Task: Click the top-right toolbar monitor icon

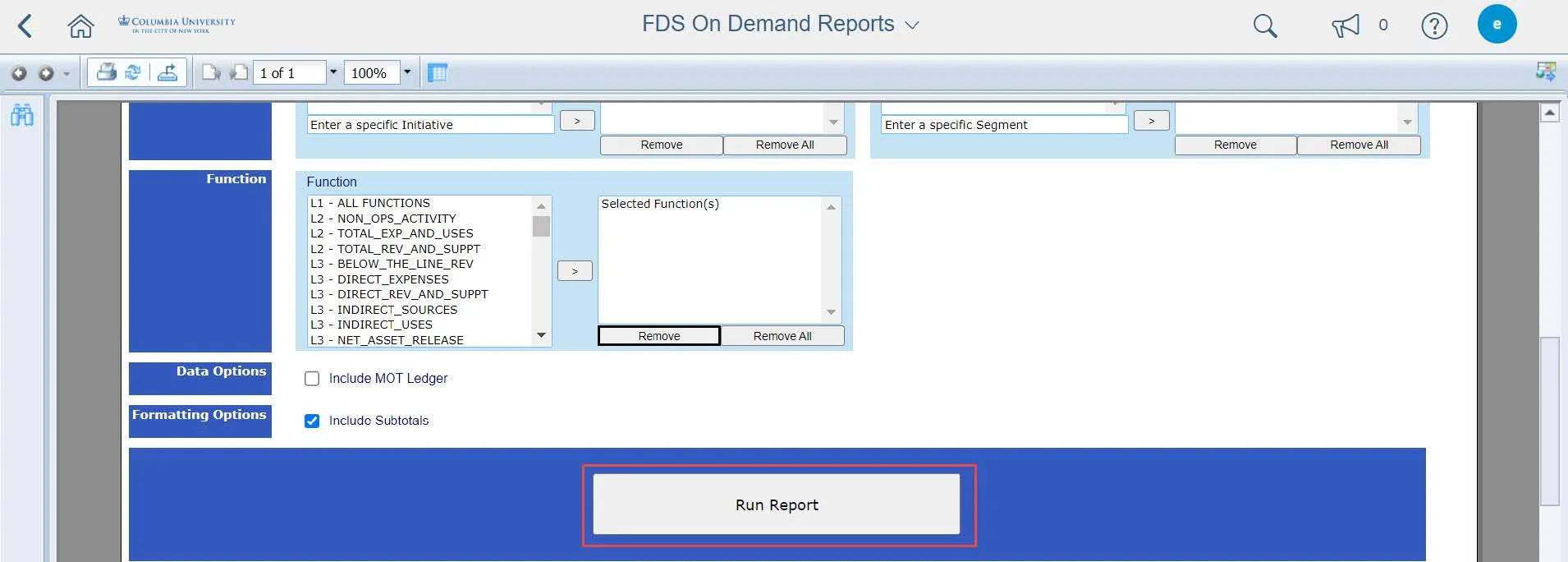Action: pyautogui.click(x=1546, y=71)
